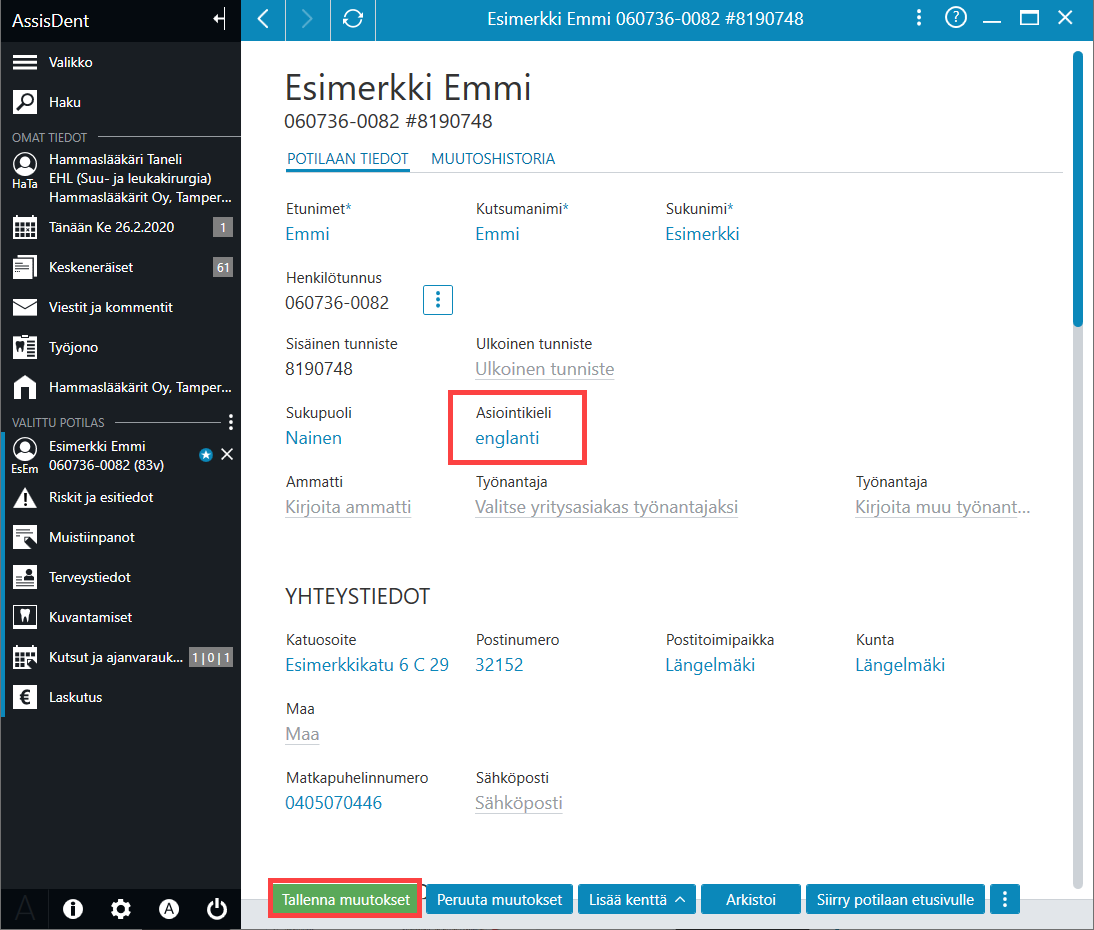Change Asiointikieli value englanti
Image resolution: width=1094 pixels, height=930 pixels.
click(507, 438)
